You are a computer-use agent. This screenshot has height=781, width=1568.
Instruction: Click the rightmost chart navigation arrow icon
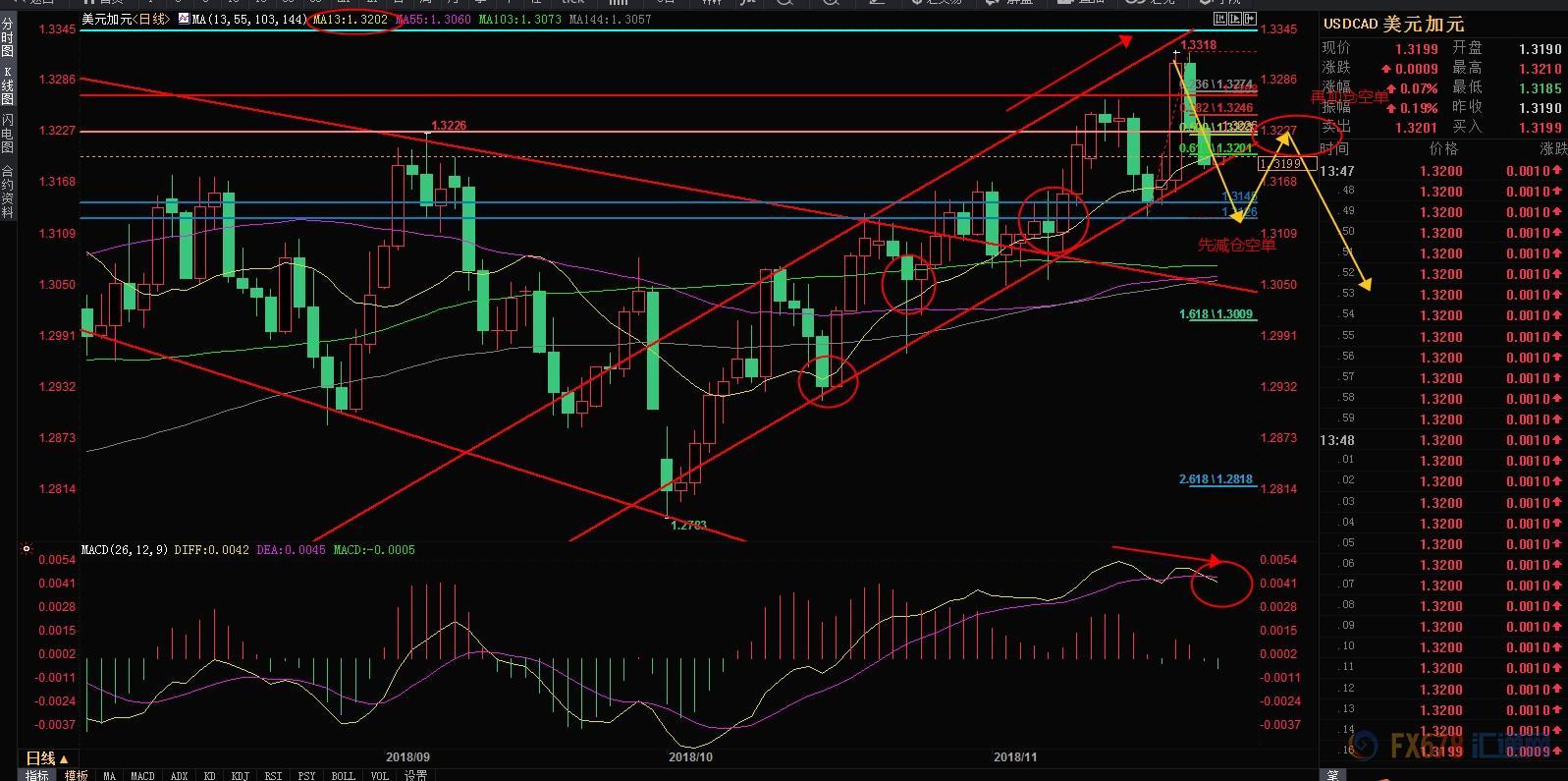(1248, 19)
